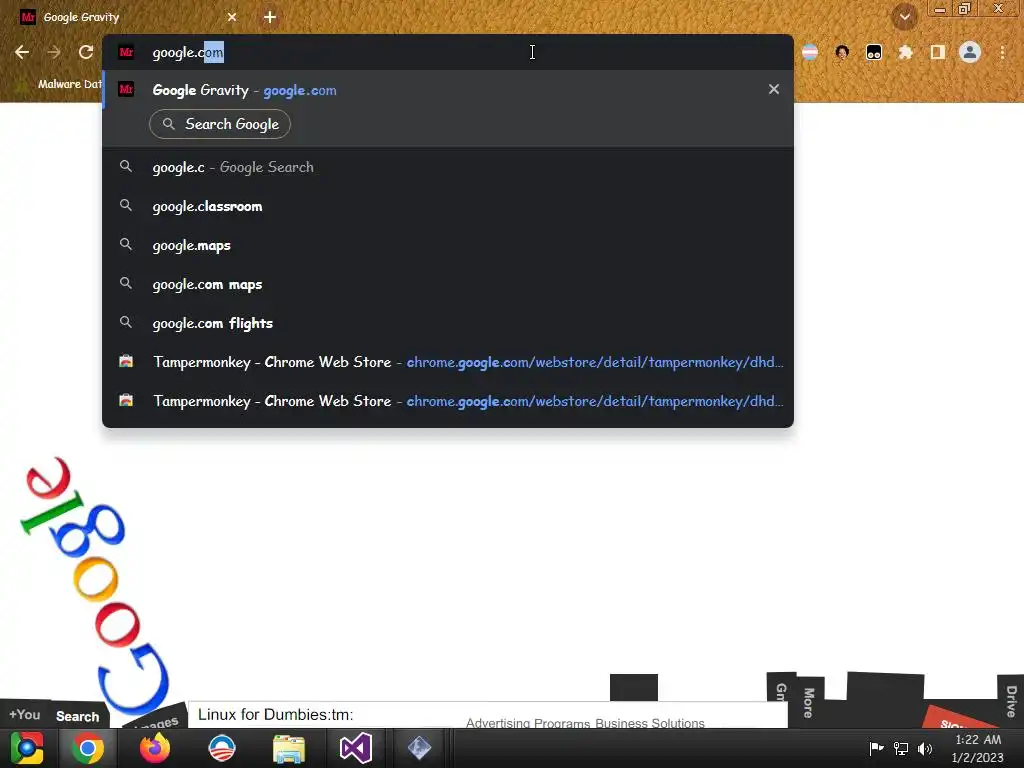Open the diamond-shaped taskbar app
1024x768 pixels.
click(419, 748)
